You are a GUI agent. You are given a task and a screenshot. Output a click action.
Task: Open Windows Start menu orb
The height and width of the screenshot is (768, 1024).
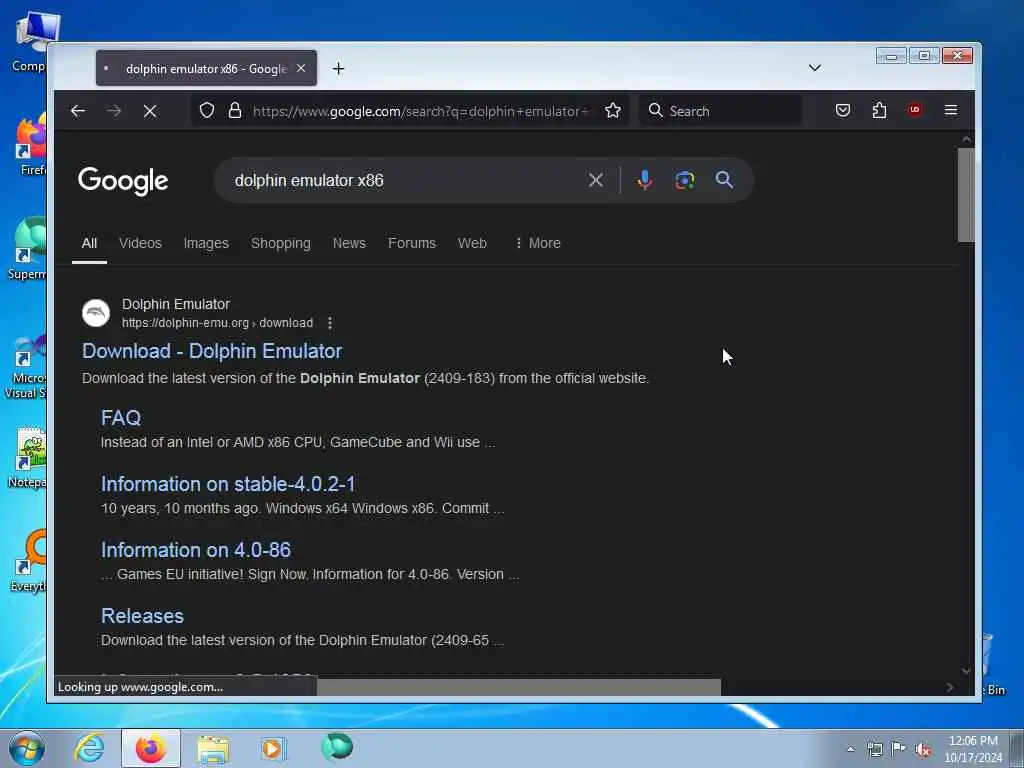[x=27, y=748]
